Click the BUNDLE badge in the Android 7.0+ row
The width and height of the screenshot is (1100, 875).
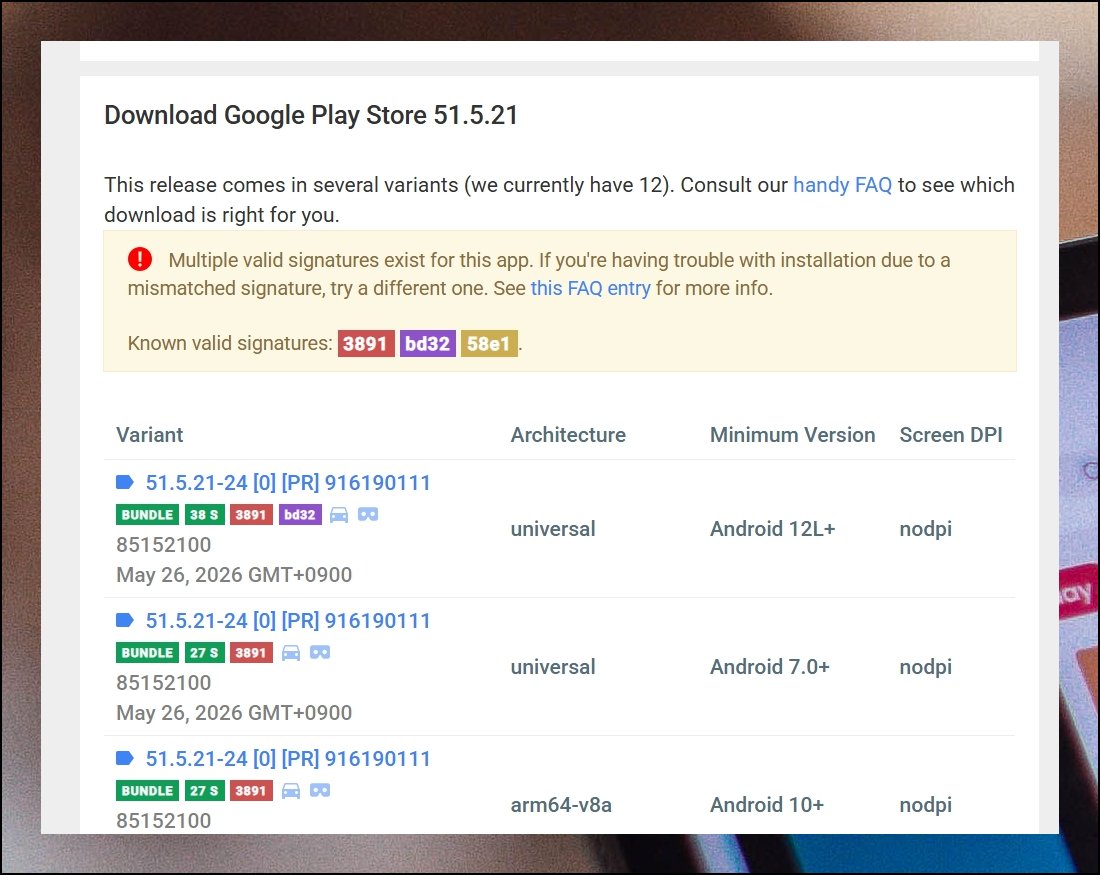(147, 653)
